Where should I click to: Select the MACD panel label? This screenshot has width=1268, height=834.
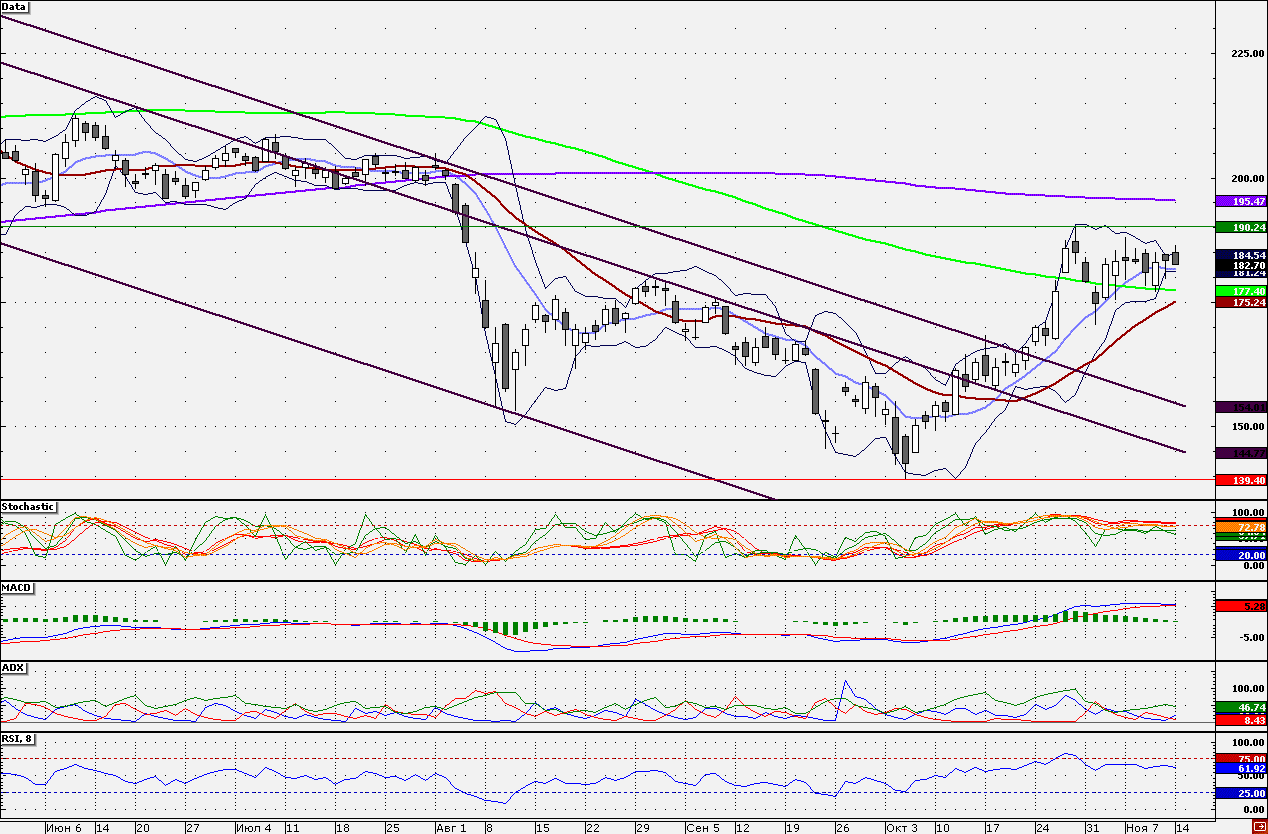(16, 587)
